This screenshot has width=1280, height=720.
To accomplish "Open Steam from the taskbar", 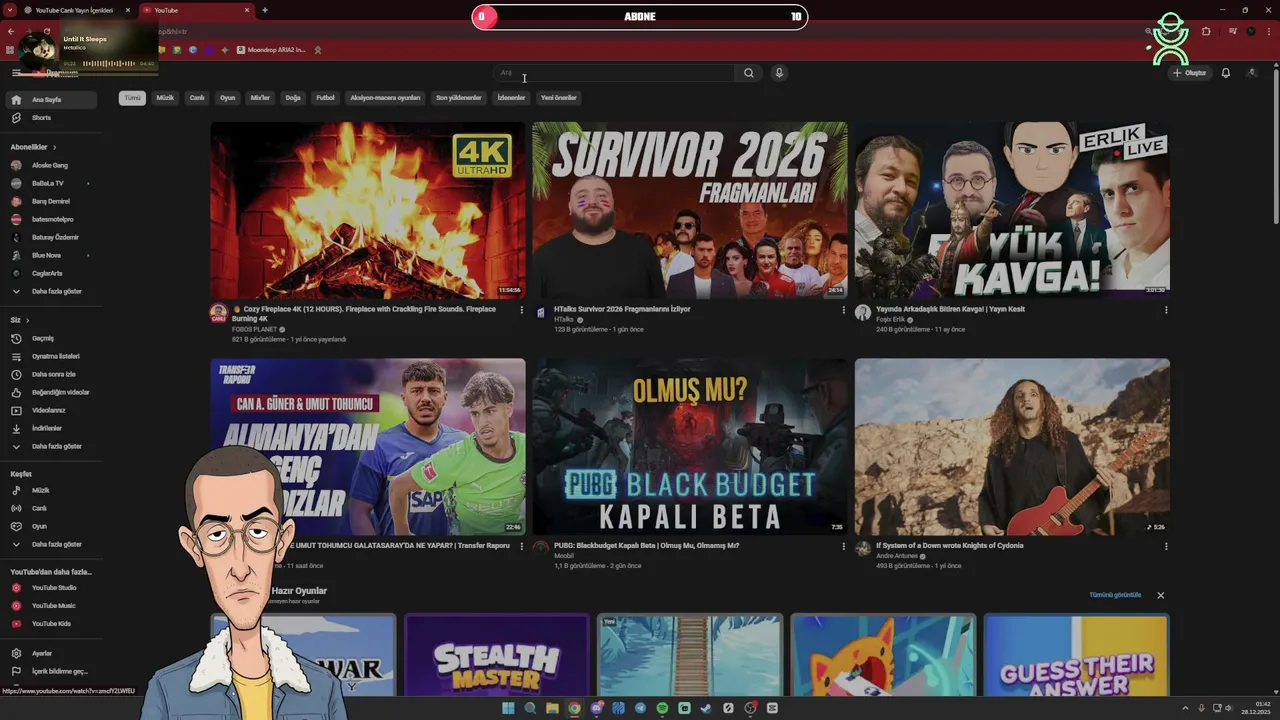I will coord(706,708).
